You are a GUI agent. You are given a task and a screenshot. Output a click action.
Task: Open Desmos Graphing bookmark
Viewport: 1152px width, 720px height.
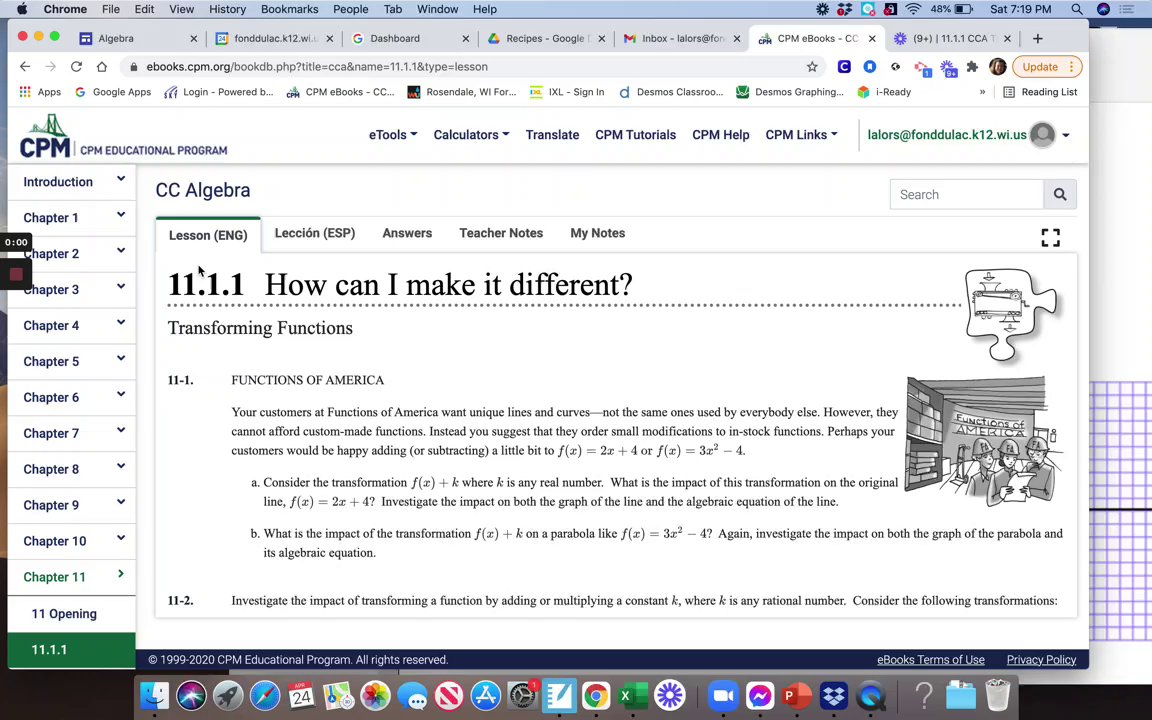790,92
